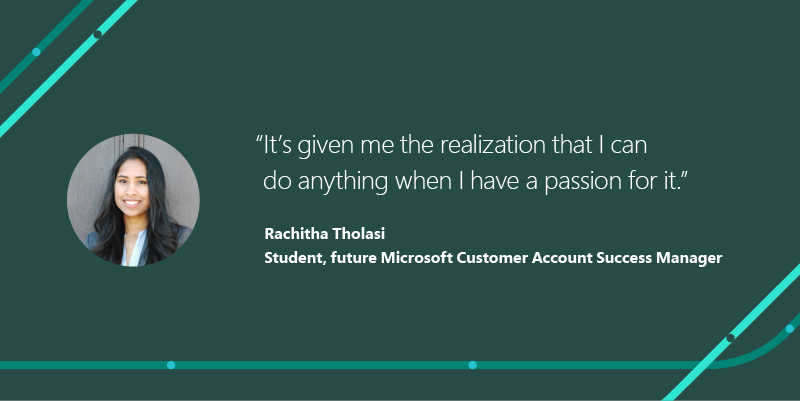Click the job title line starting with Student
800x401 pixels.
(x=493, y=258)
